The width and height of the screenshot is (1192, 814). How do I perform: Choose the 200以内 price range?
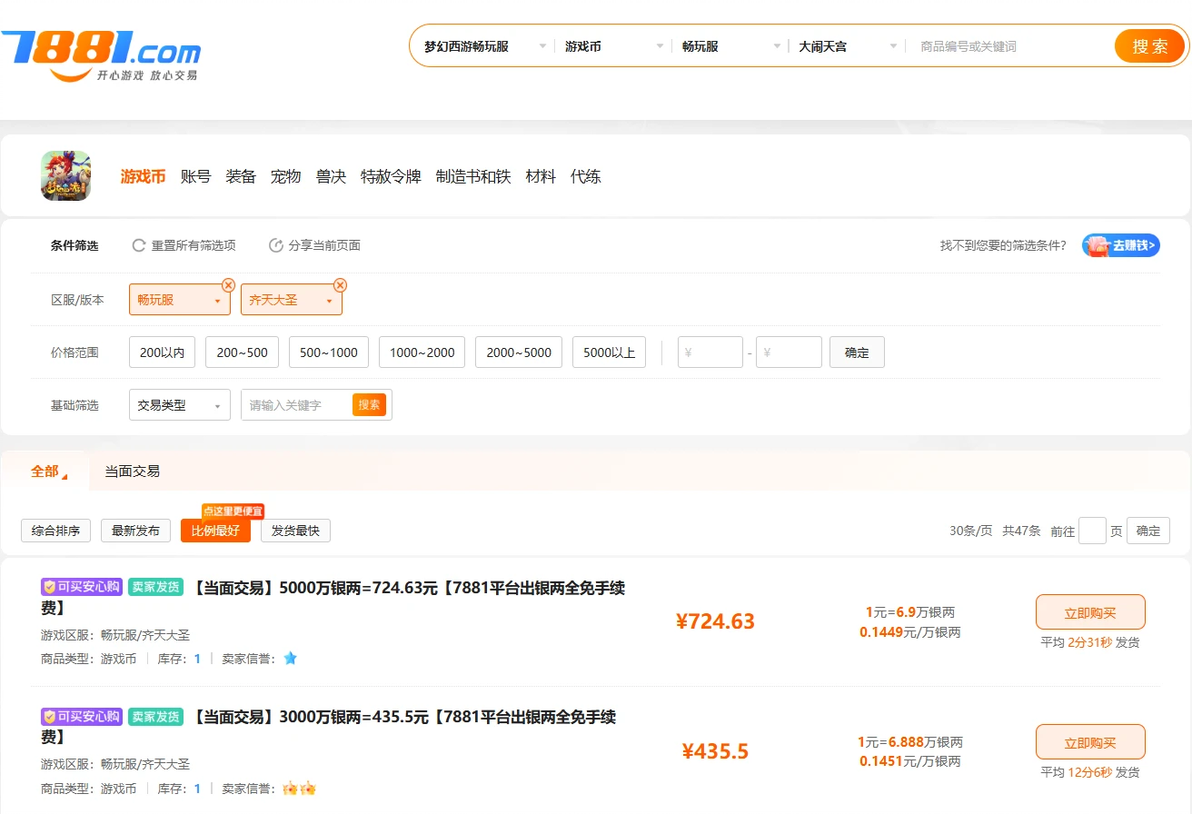162,352
